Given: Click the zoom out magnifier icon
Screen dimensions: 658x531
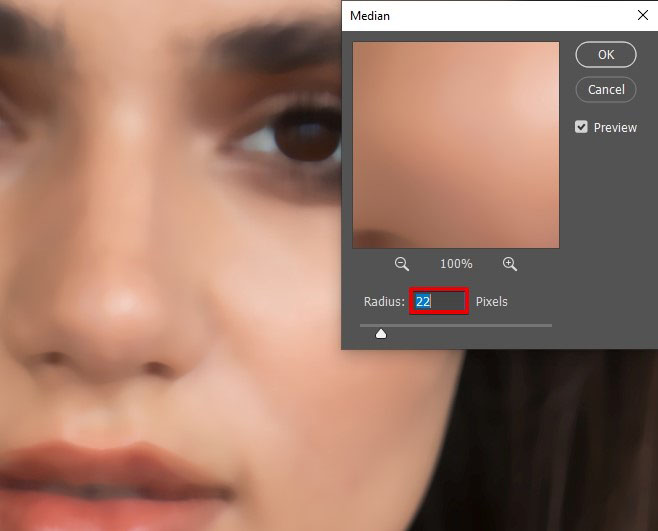Looking at the screenshot, I should [x=402, y=264].
